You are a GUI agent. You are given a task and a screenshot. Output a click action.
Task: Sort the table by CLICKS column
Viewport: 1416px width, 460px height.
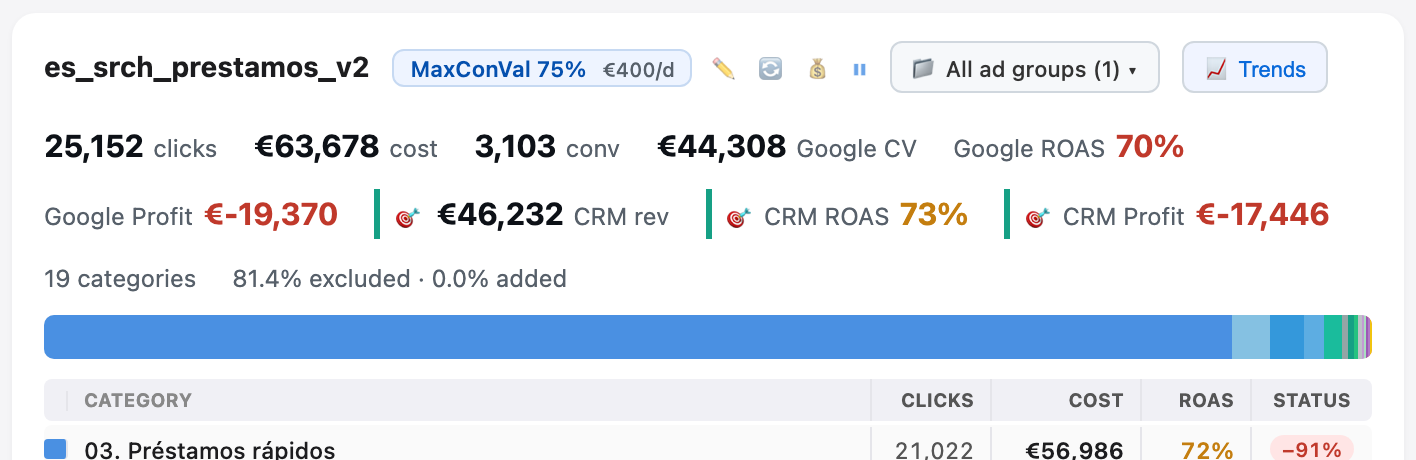click(937, 401)
